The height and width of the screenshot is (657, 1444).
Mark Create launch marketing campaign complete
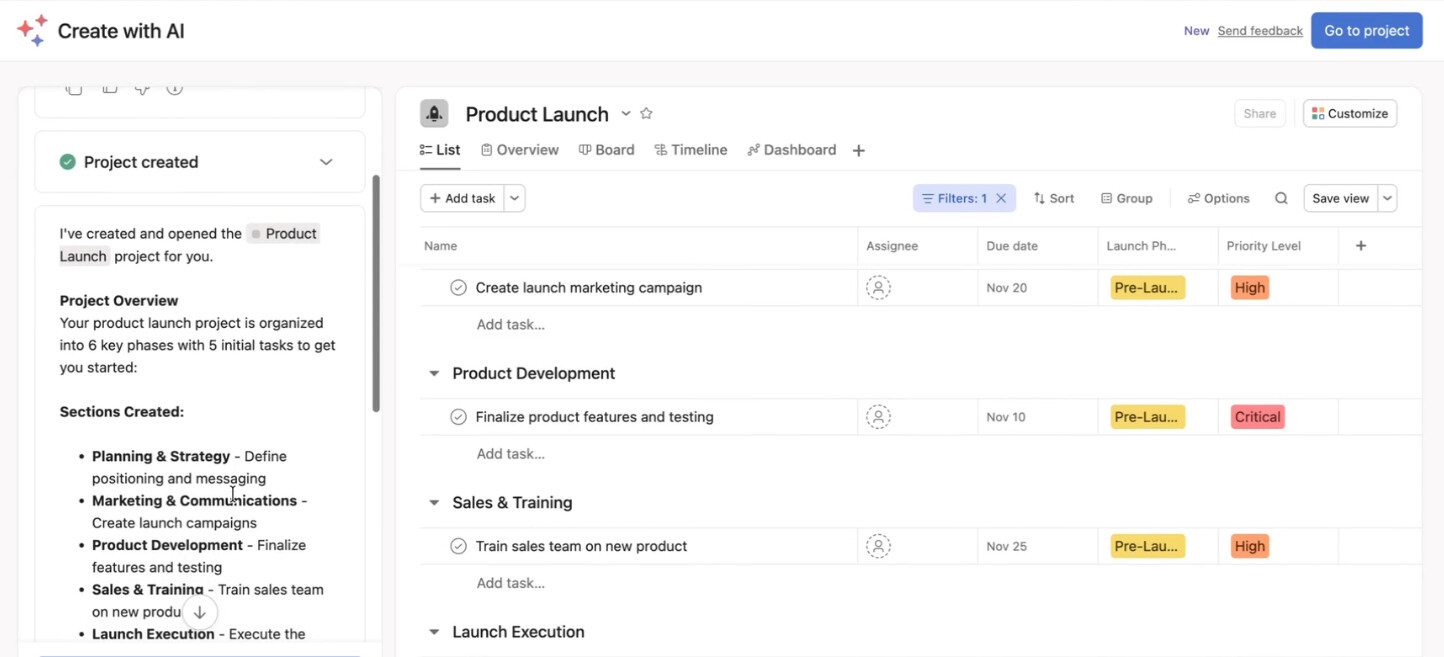click(x=458, y=288)
